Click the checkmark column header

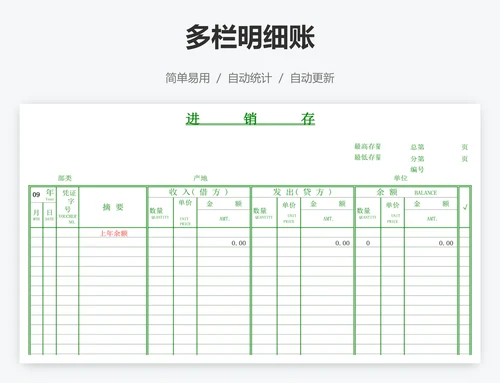(465, 207)
